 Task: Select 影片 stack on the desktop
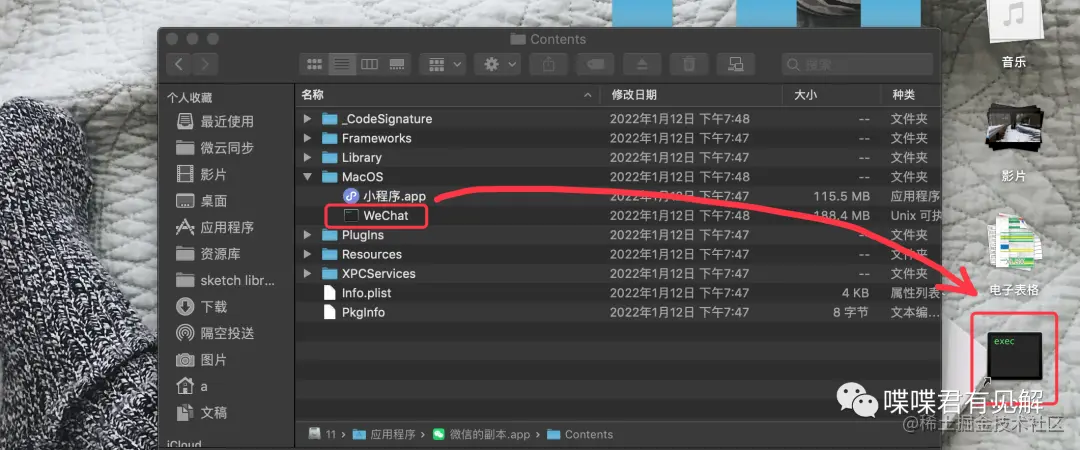[1013, 143]
